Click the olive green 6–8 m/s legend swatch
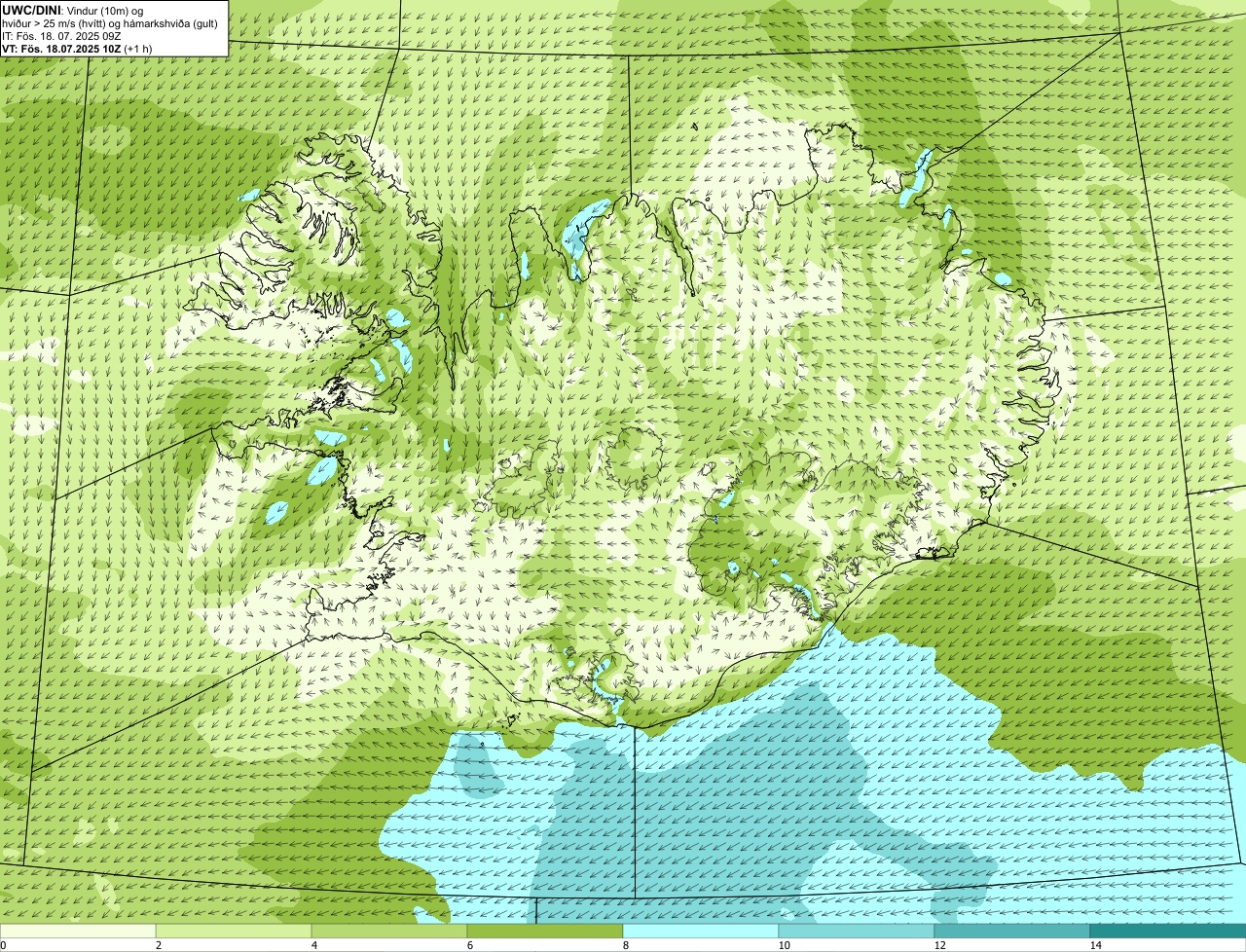 tap(545, 931)
